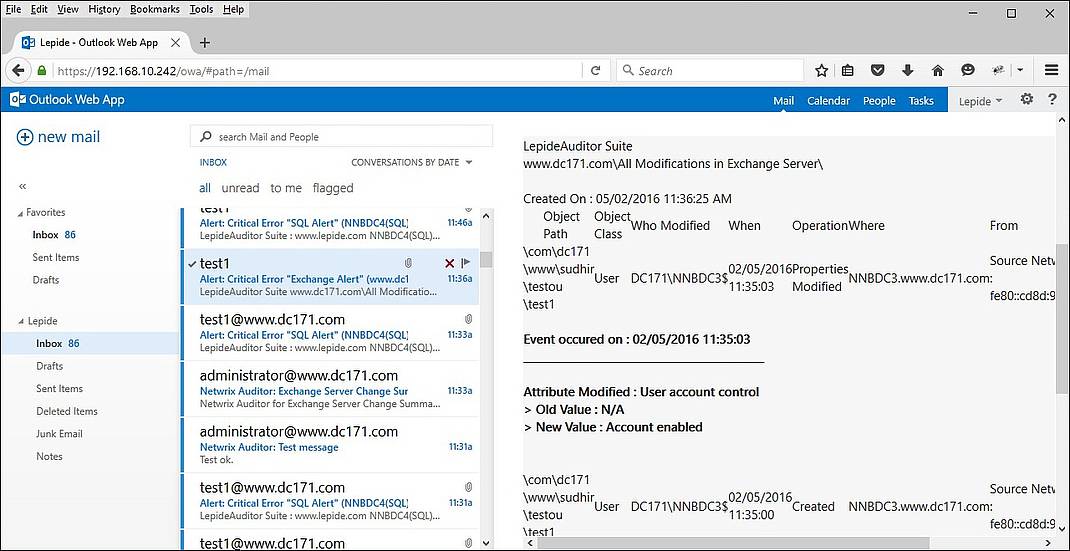Flag the selected test1 message
The width and height of the screenshot is (1070, 551).
(466, 263)
